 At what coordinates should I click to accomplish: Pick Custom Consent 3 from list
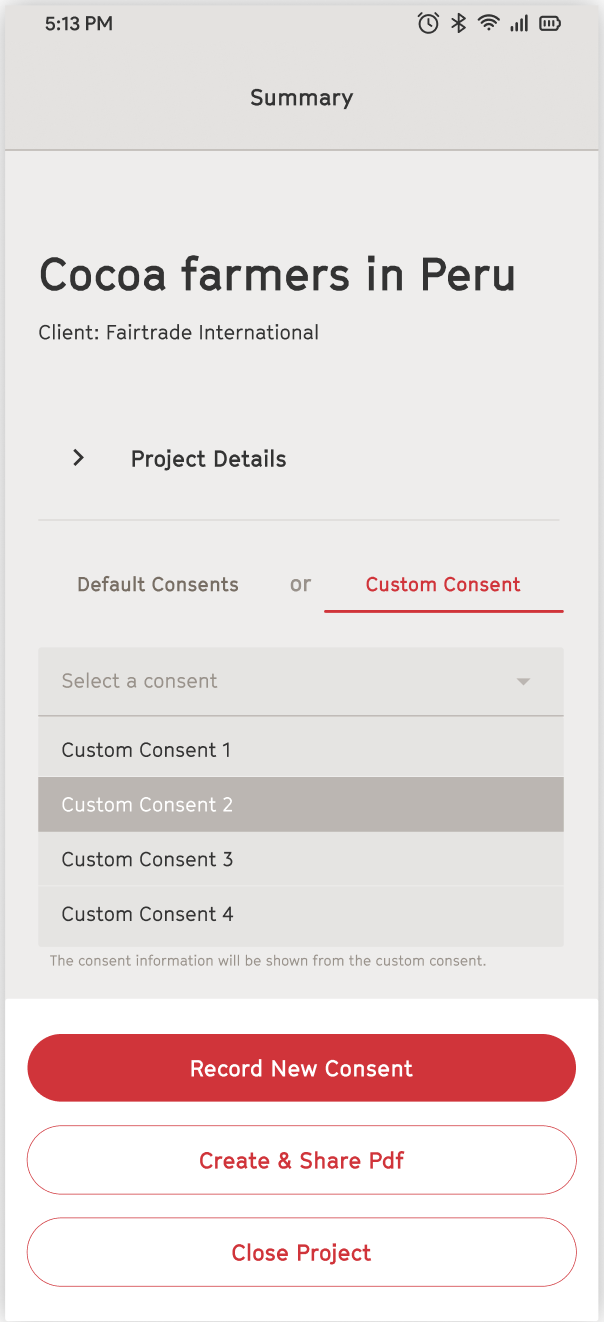tap(301, 859)
